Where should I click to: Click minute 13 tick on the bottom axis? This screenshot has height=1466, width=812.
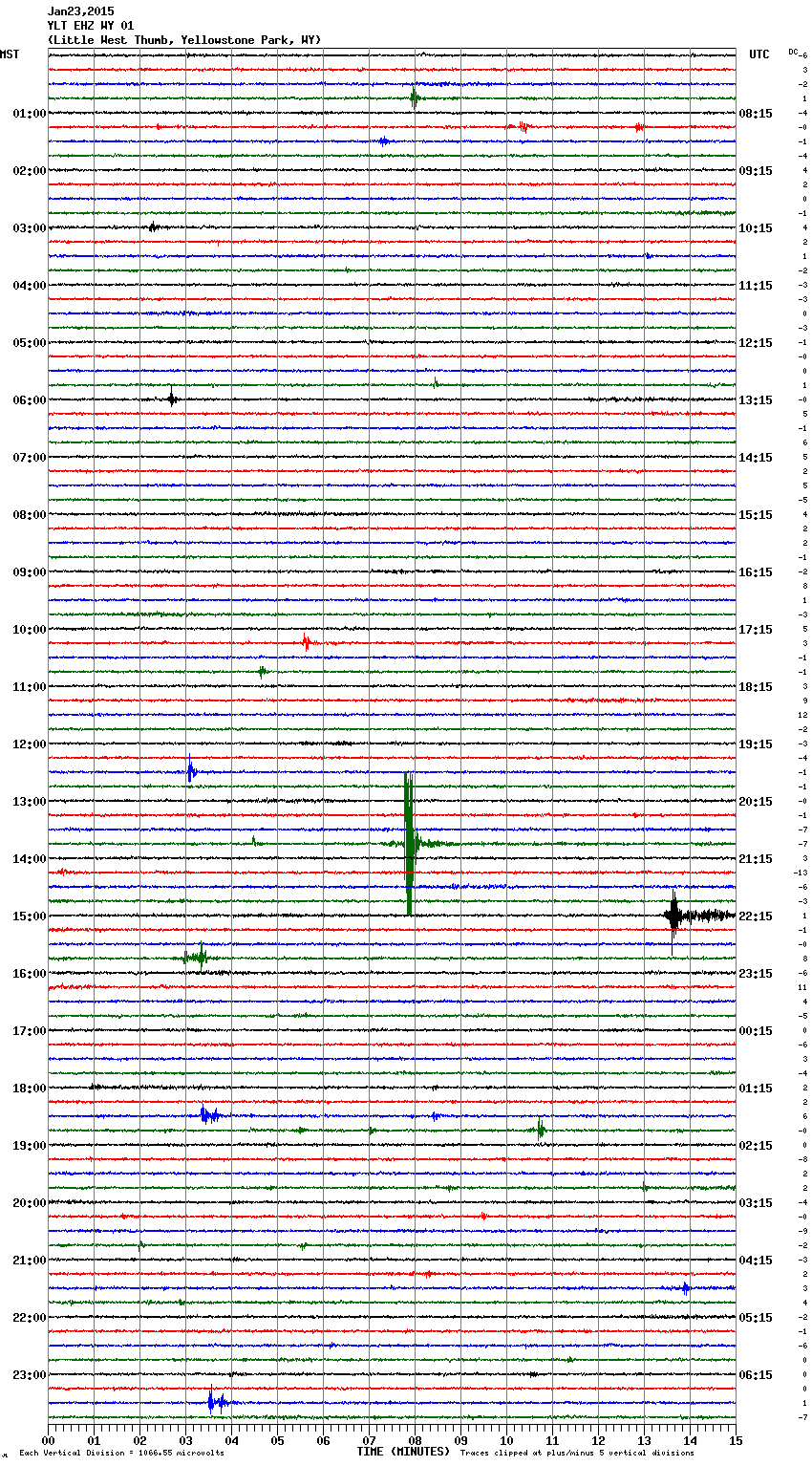pyautogui.click(x=644, y=1440)
